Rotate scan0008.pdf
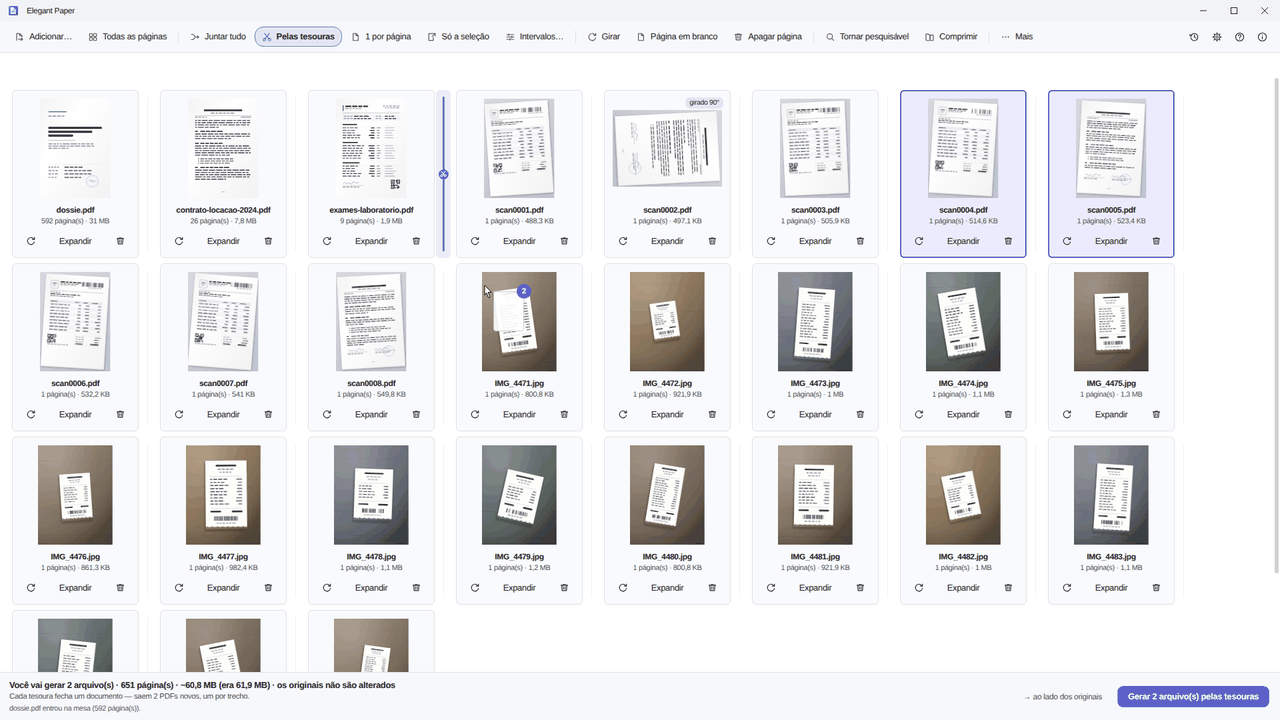 tap(327, 414)
